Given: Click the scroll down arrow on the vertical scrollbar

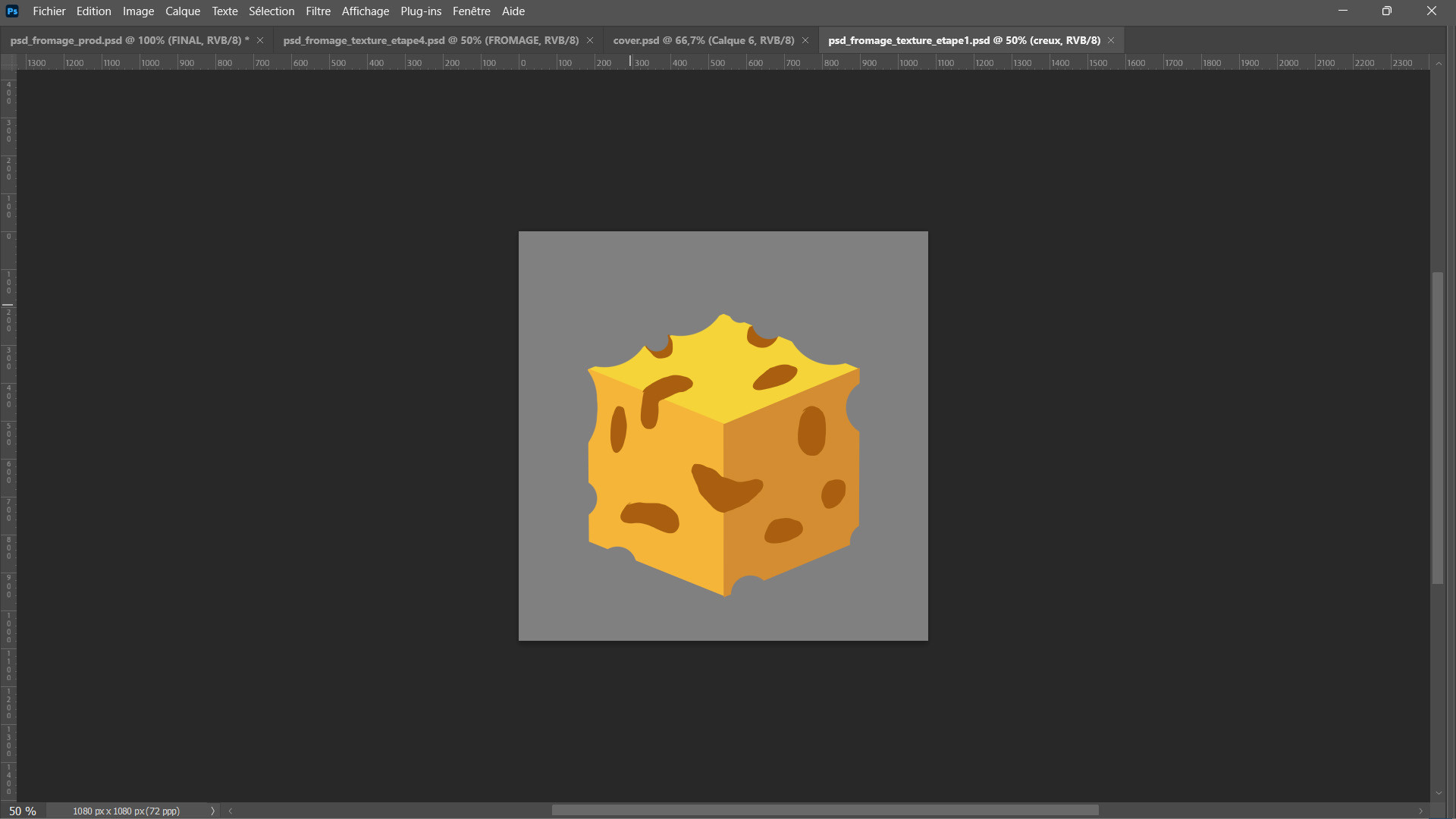Looking at the screenshot, I should tap(1439, 793).
